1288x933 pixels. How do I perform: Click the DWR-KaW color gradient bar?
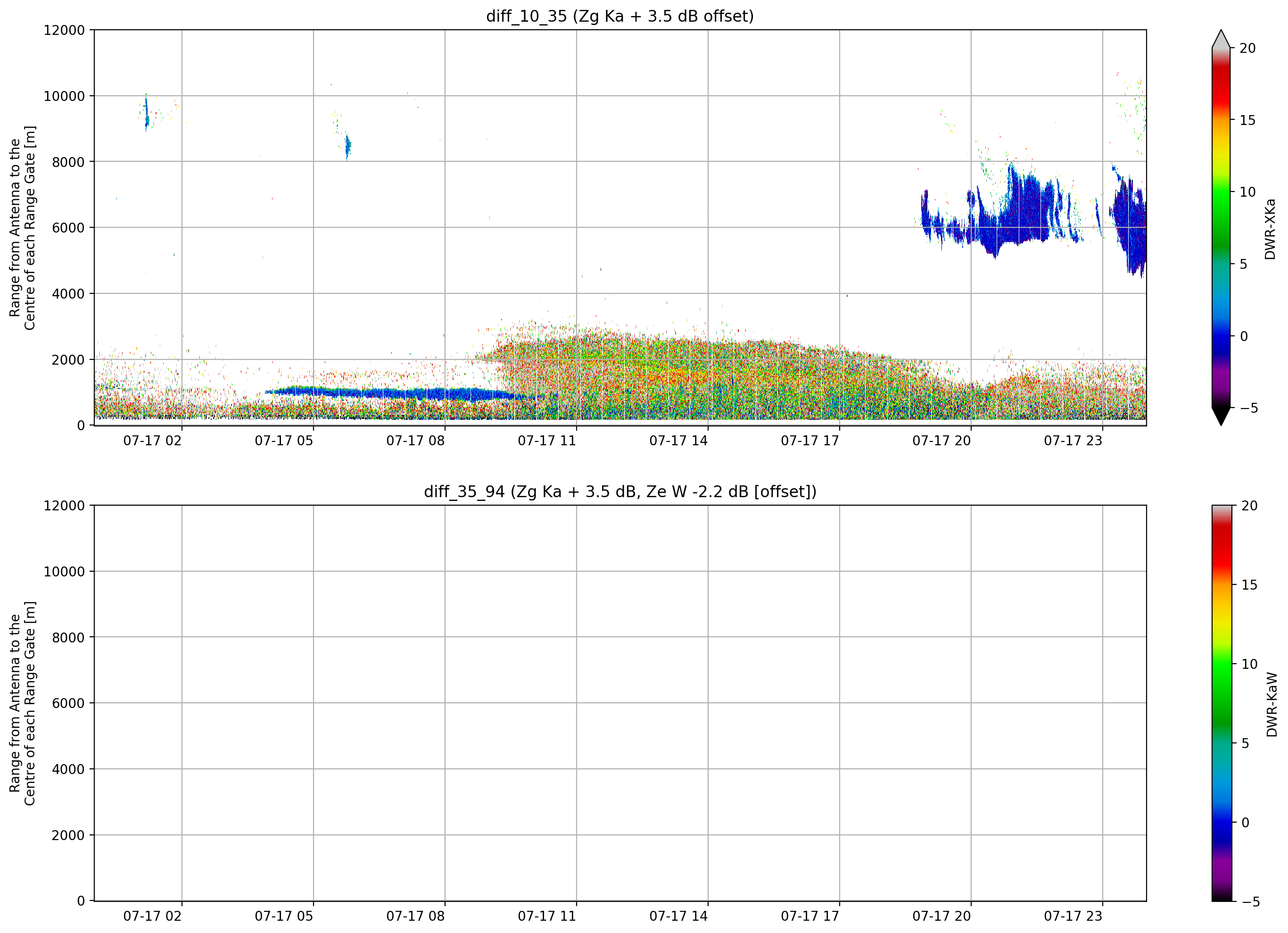click(1222, 703)
